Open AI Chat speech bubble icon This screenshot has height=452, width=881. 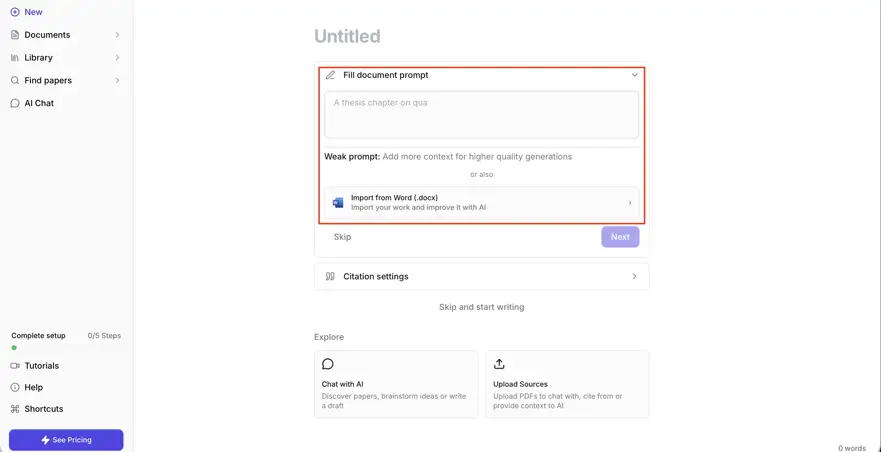(15, 103)
